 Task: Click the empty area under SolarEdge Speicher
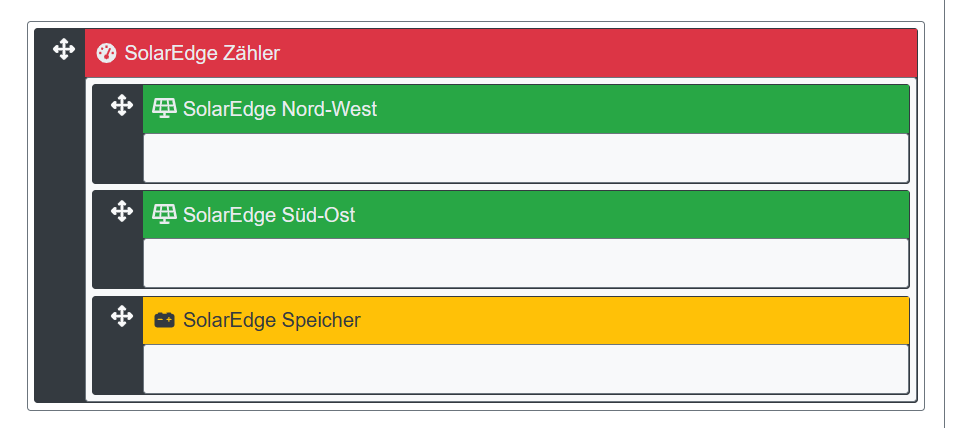(525, 369)
